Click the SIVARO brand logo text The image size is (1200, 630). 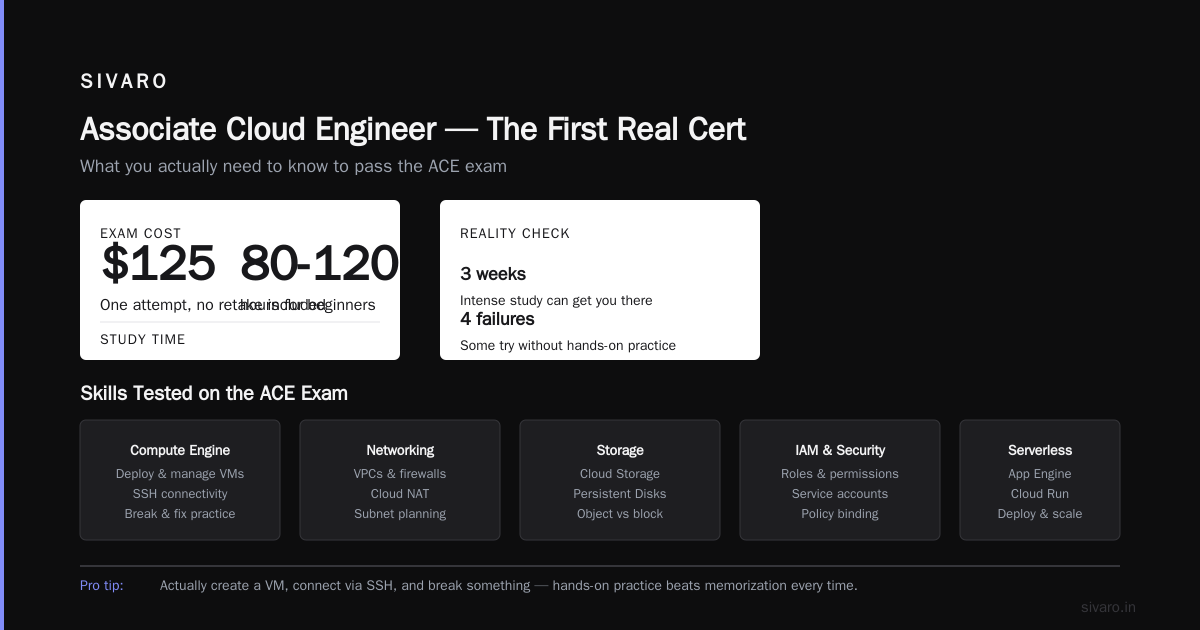124,82
